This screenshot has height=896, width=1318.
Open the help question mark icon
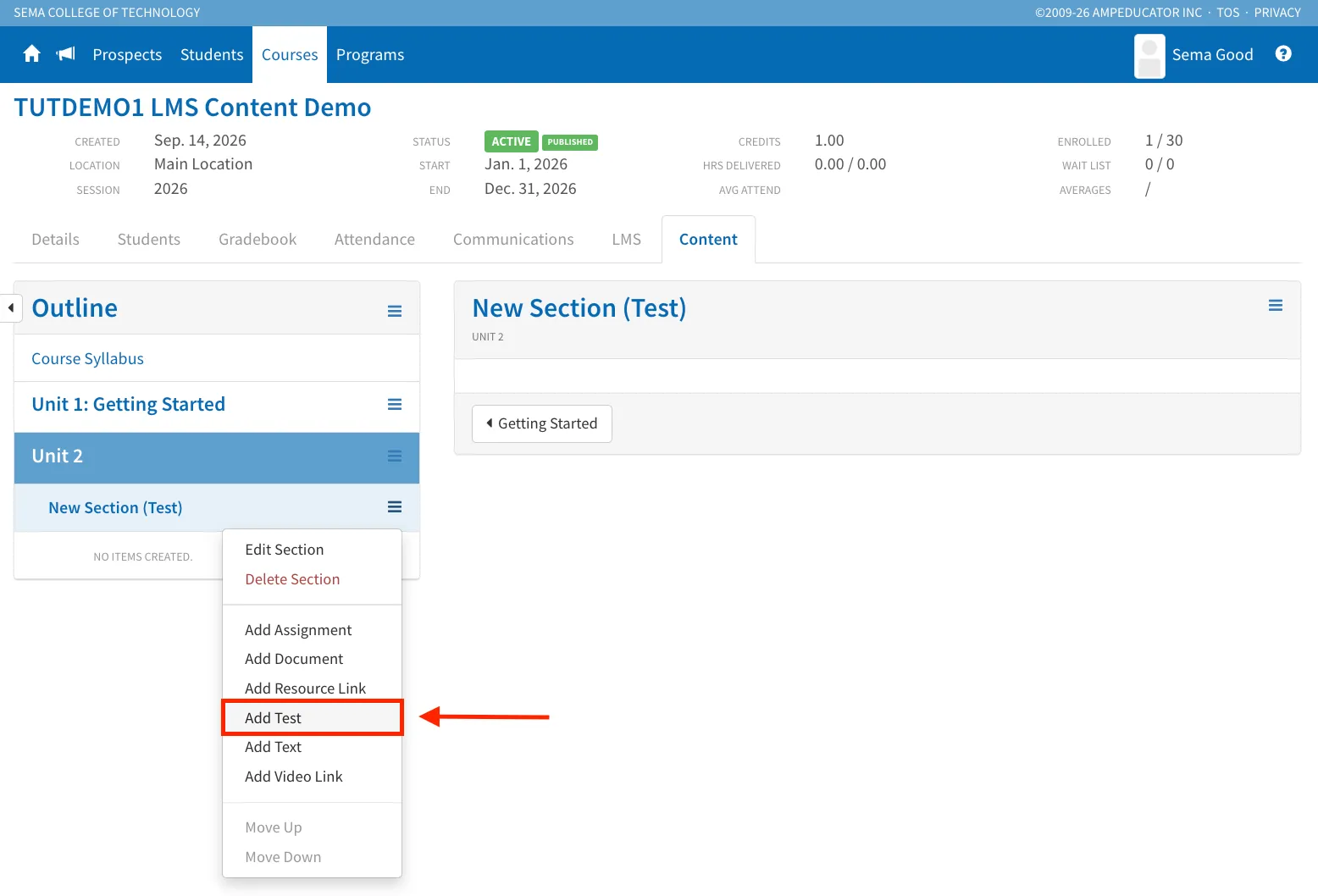coord(1283,54)
